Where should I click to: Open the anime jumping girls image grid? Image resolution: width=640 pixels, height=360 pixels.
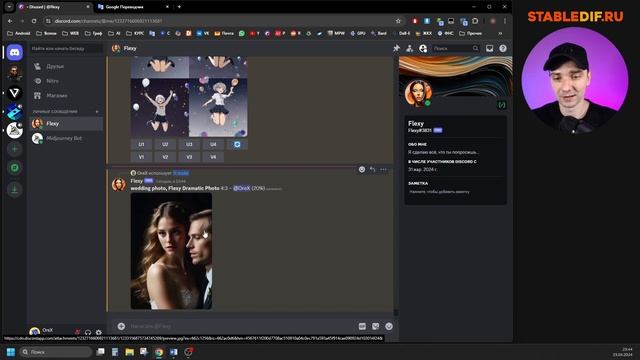(189, 96)
